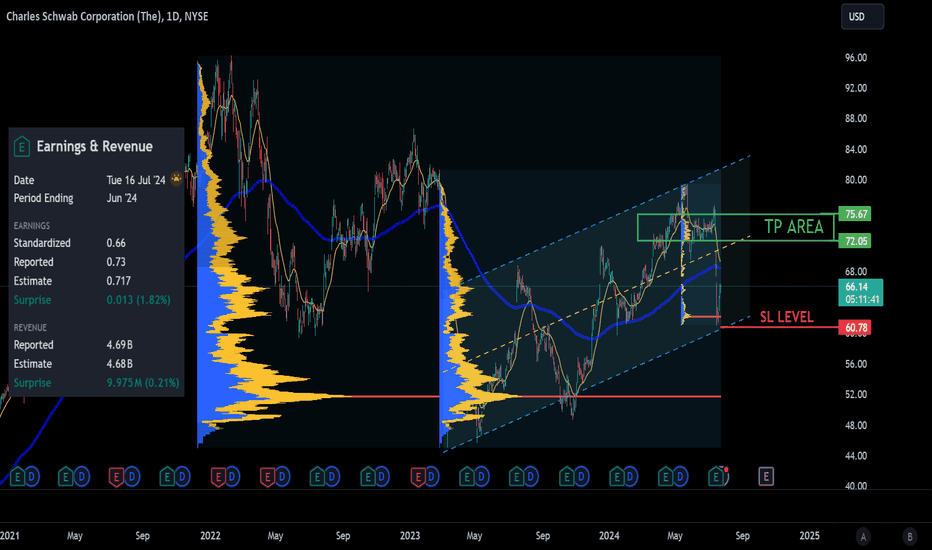Open the red January 2022 earnings E marker
The image size is (932, 550).
tap(219, 477)
